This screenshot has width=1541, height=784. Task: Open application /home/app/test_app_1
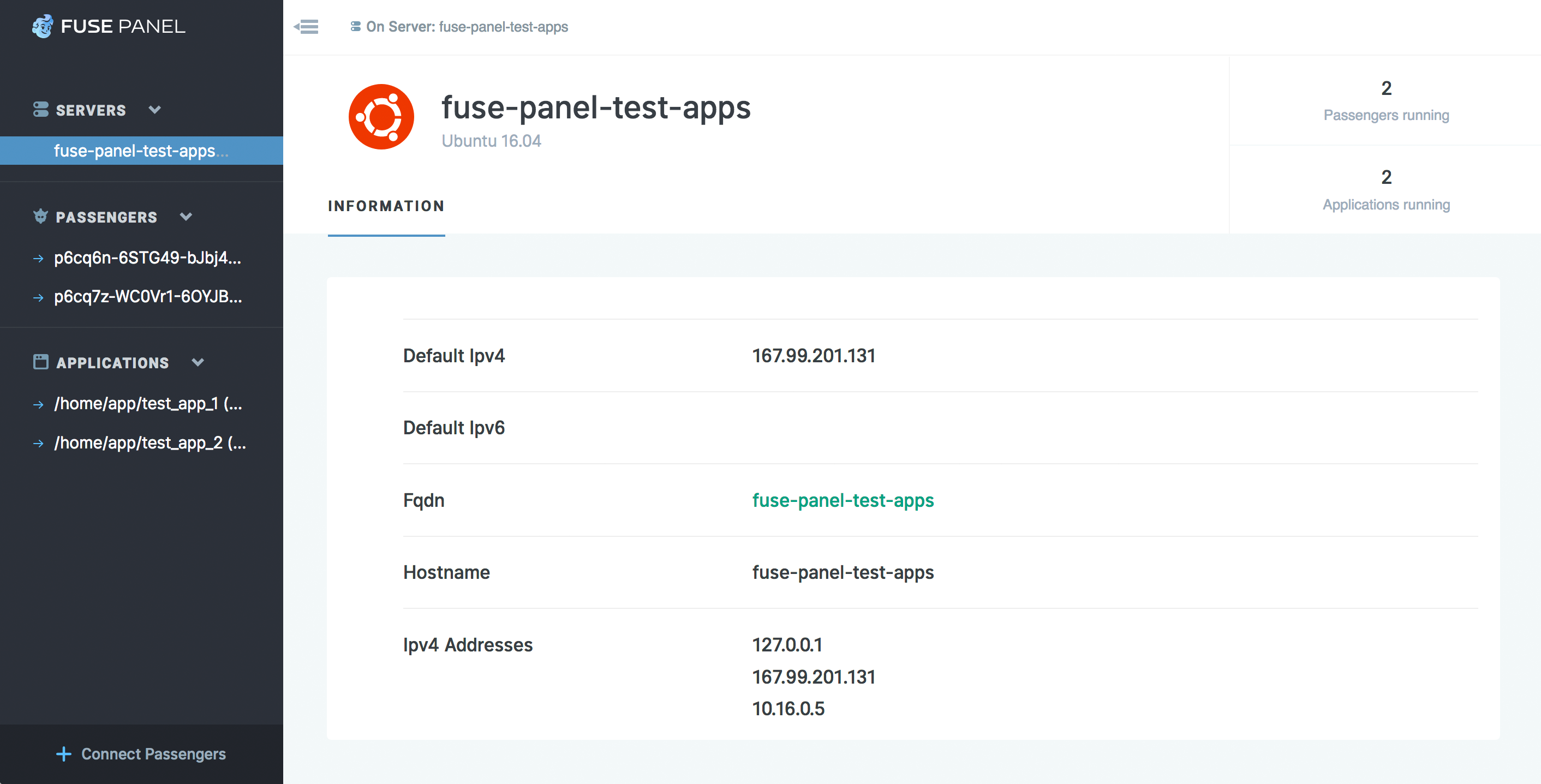pyautogui.click(x=148, y=404)
